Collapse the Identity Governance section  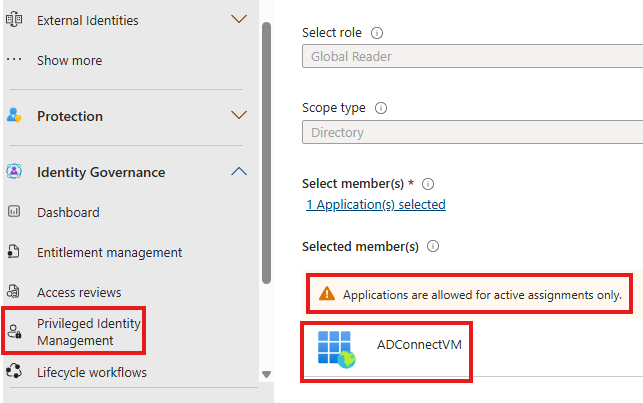[238, 172]
